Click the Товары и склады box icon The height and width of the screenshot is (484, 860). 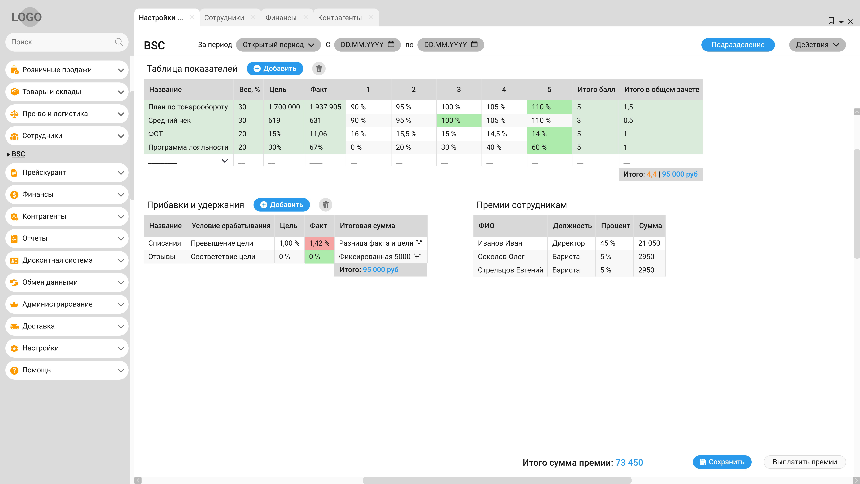[x=14, y=92]
